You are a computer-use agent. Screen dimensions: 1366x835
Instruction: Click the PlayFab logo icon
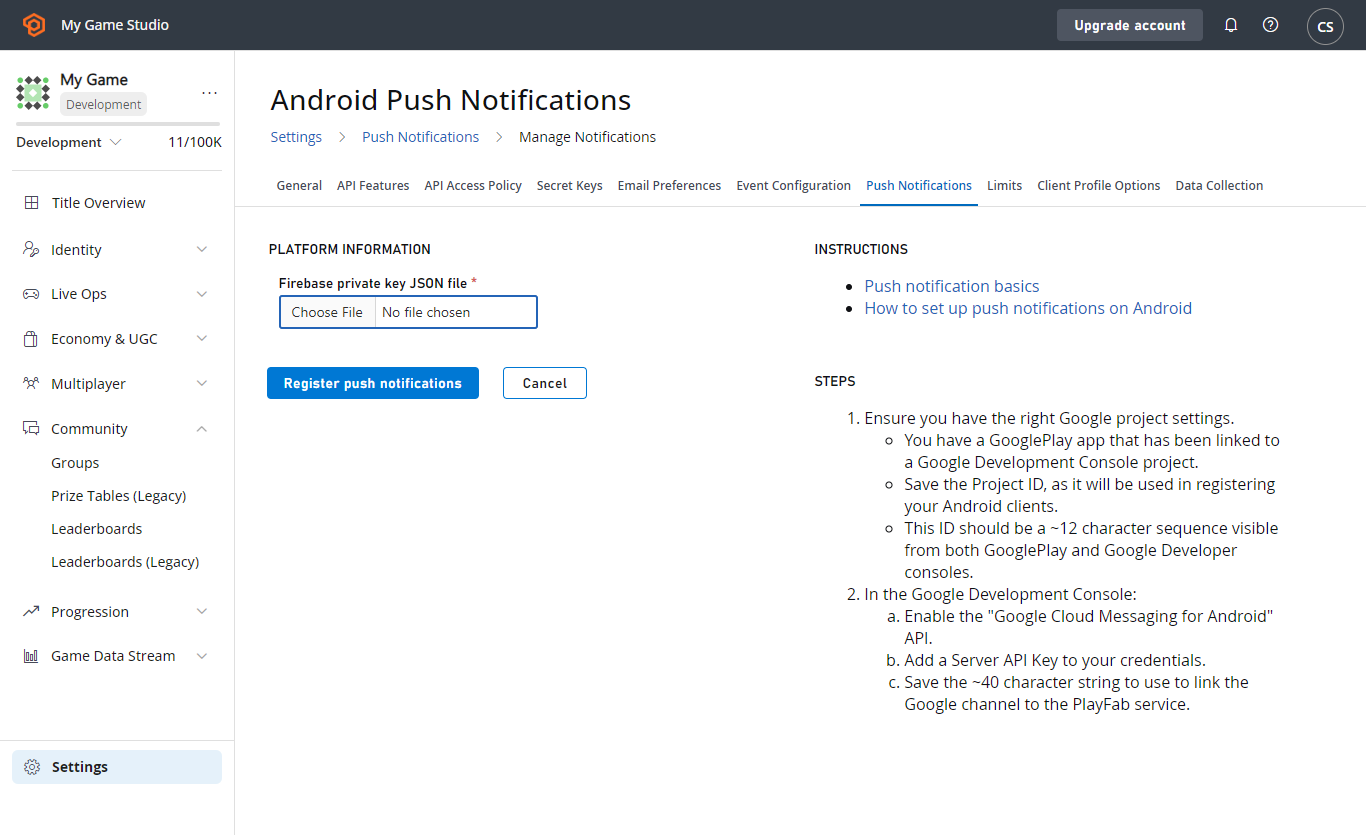click(x=34, y=25)
